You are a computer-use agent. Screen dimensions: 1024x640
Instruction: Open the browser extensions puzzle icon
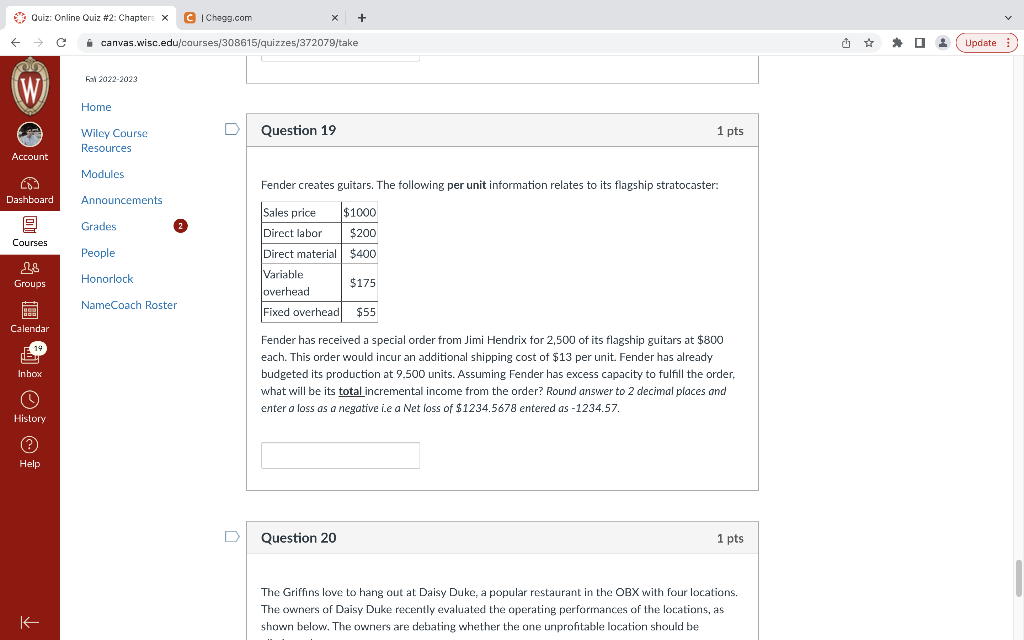point(897,42)
